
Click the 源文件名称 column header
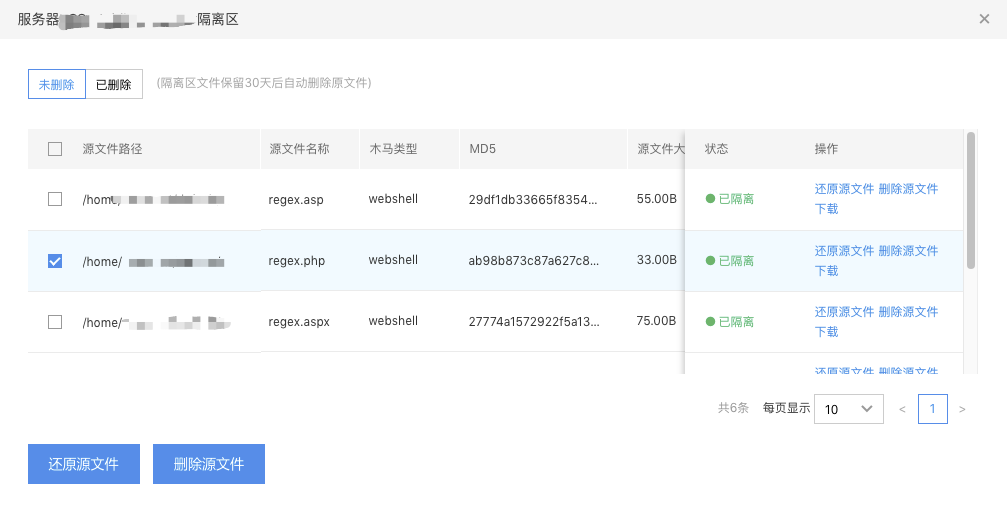point(299,149)
